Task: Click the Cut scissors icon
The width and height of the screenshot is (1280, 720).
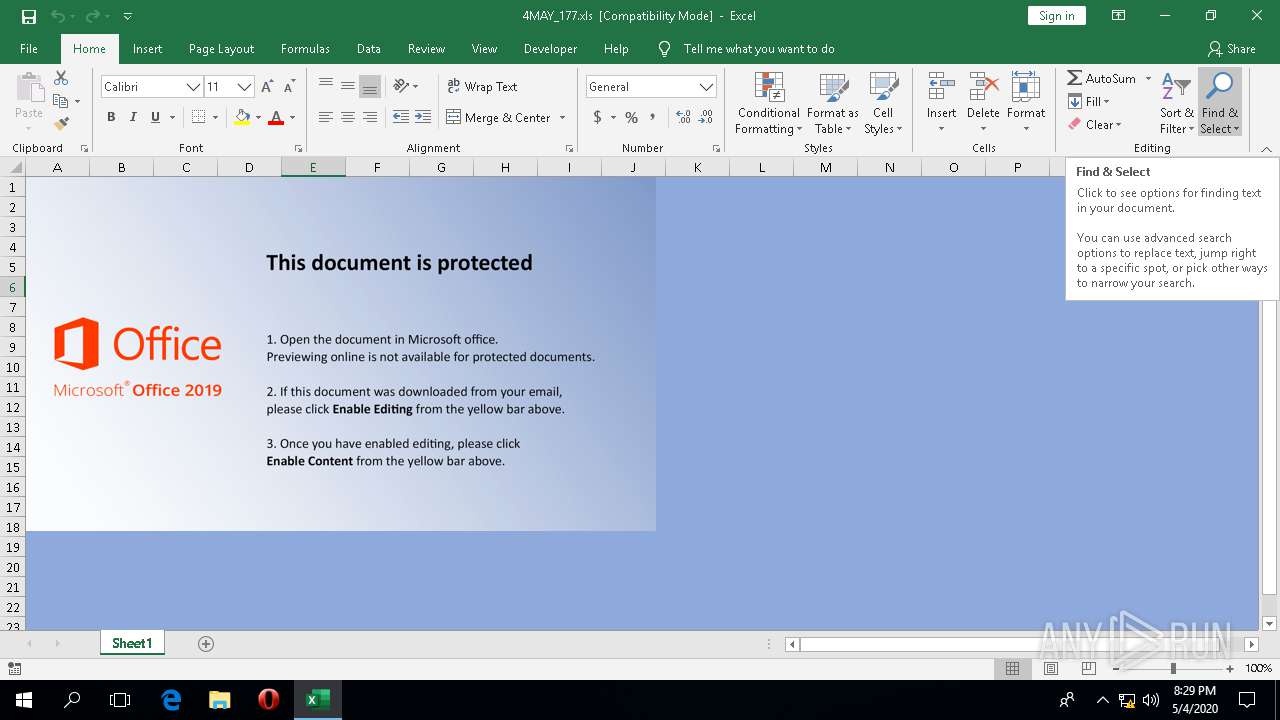Action: coord(61,78)
